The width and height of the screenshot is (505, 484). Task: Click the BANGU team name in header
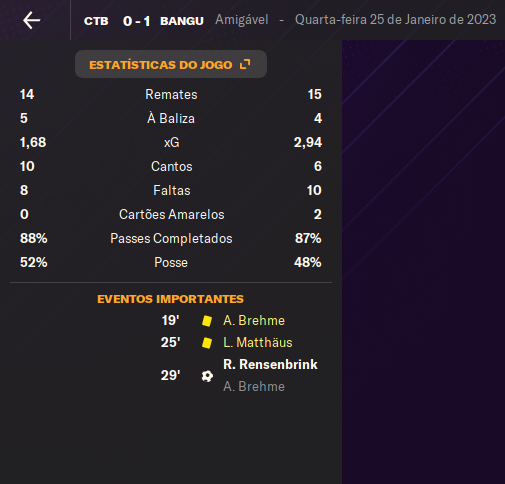click(182, 21)
